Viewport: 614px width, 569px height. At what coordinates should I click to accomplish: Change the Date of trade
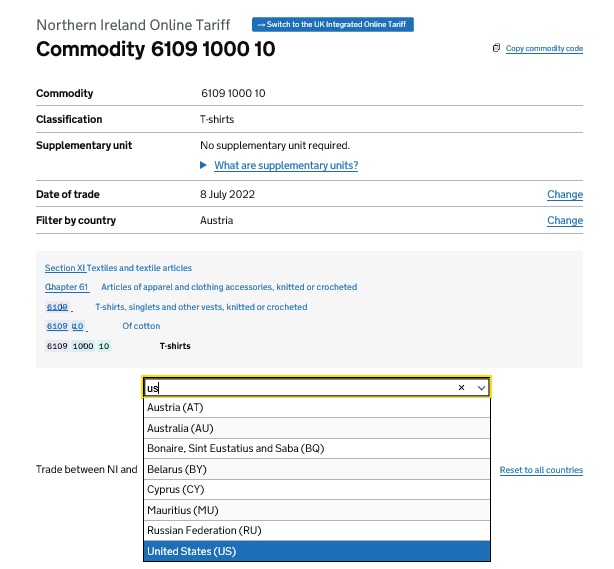(564, 195)
